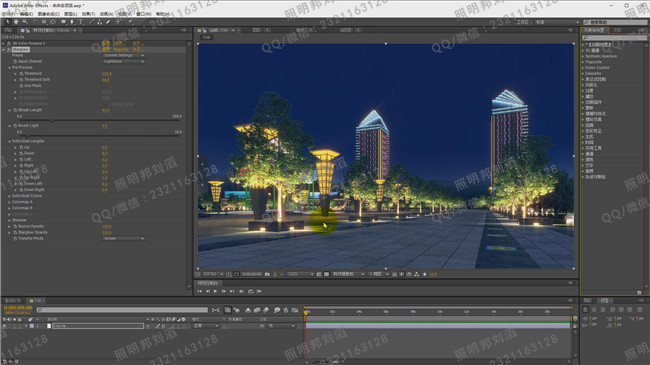This screenshot has width=650, height=365.
Task: Jump to first frame in preview panel
Action: [x=200, y=291]
